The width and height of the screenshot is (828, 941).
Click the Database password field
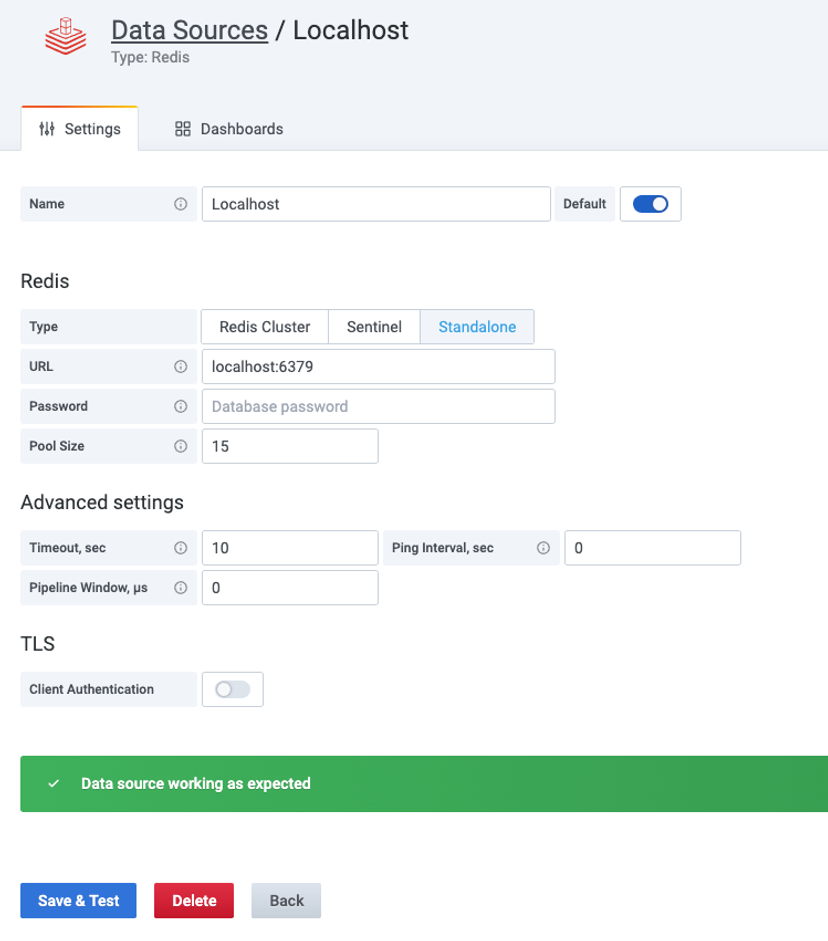pos(378,406)
